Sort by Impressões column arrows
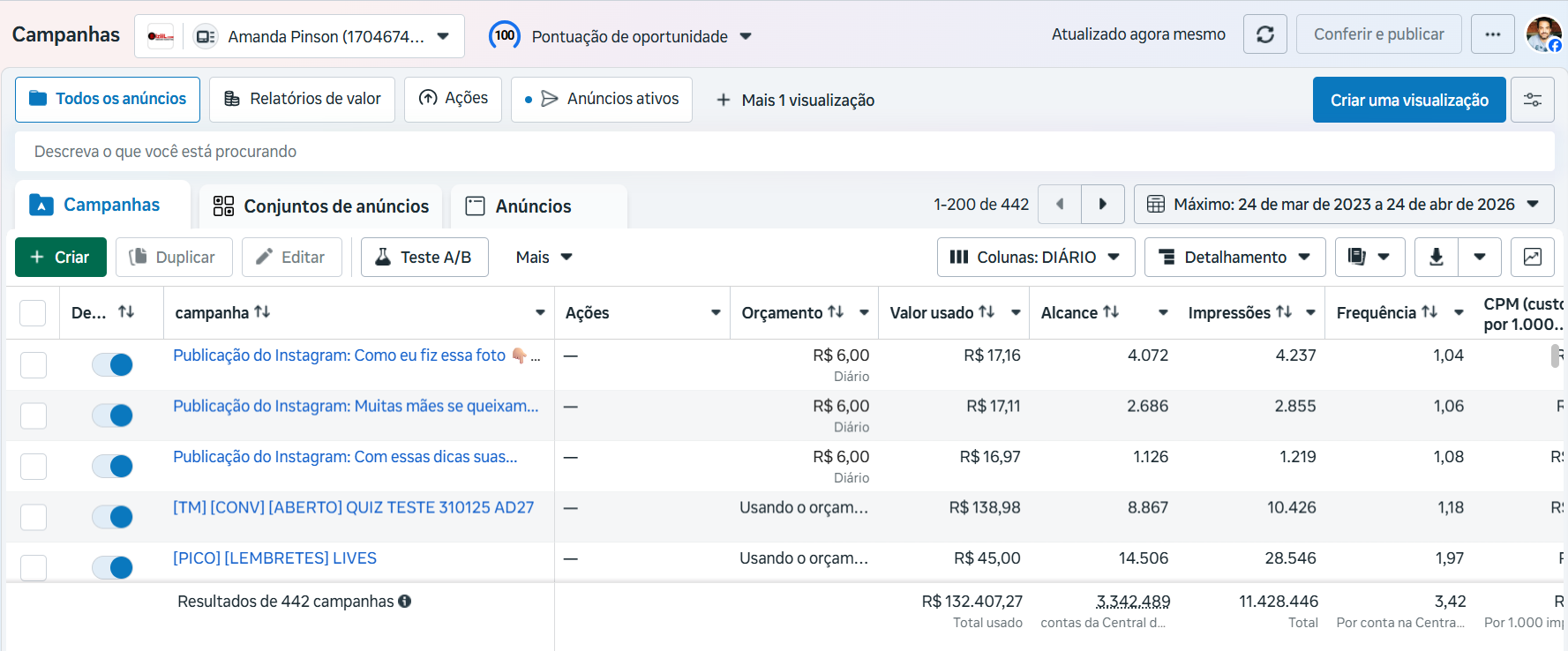Viewport: 1568px width, 651px height. (1284, 311)
